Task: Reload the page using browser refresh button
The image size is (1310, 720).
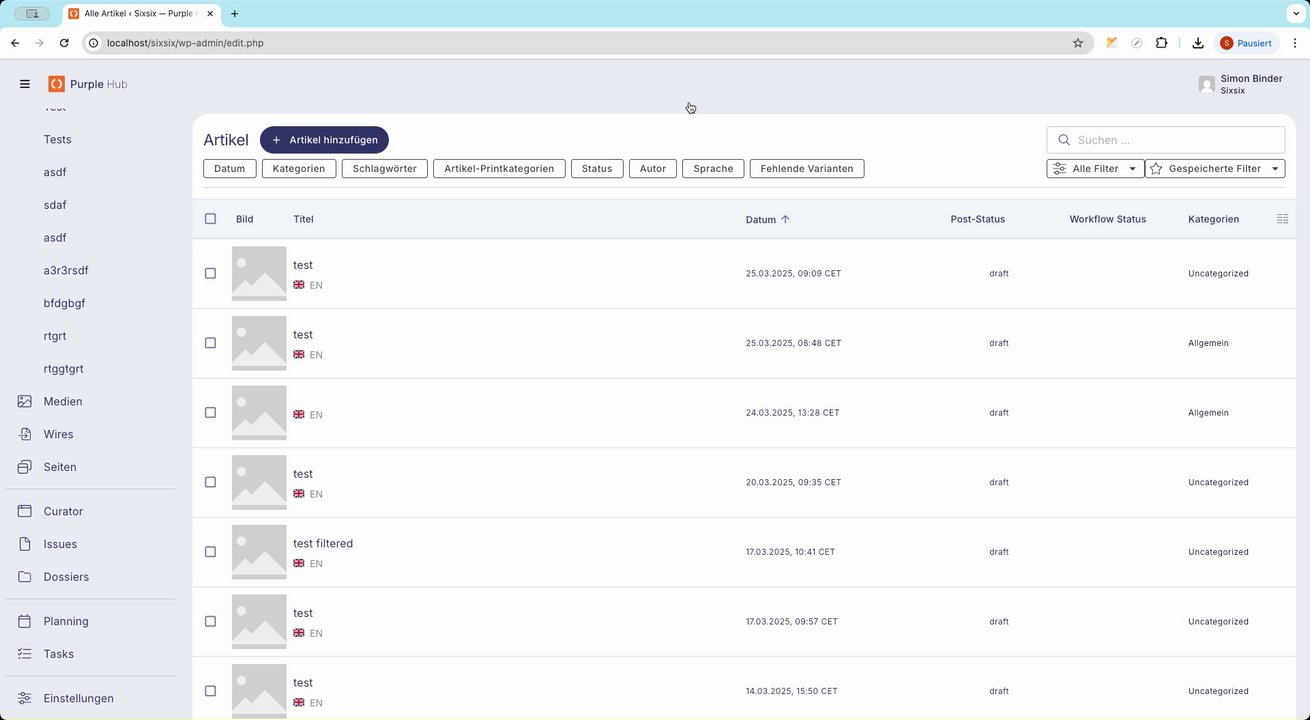Action: (64, 43)
